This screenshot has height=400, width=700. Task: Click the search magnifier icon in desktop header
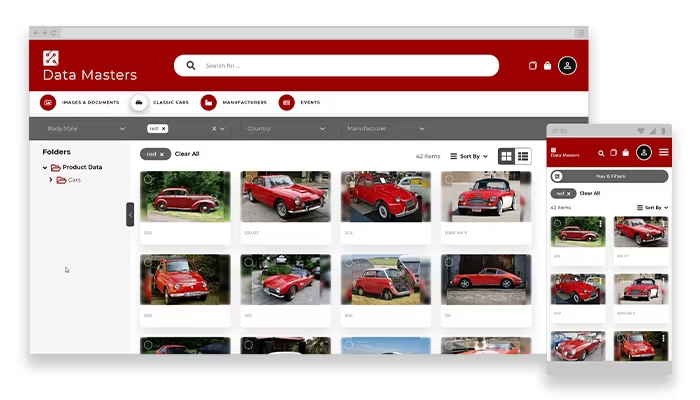click(191, 66)
